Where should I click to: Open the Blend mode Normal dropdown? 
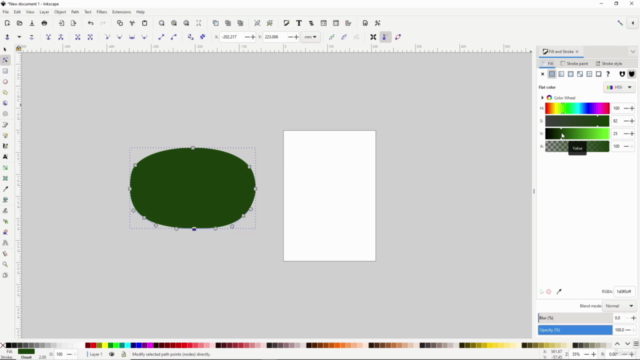(x=619, y=306)
